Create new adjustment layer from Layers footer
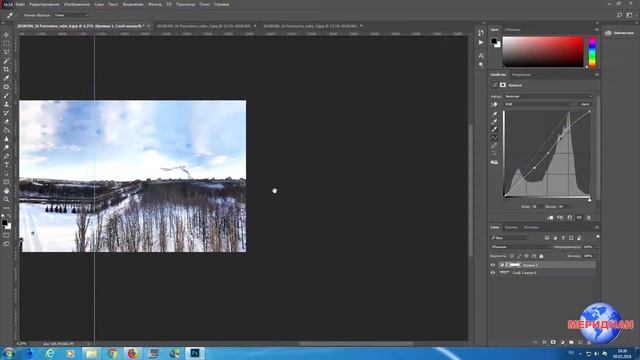The height and width of the screenshot is (360, 640). 562,342
